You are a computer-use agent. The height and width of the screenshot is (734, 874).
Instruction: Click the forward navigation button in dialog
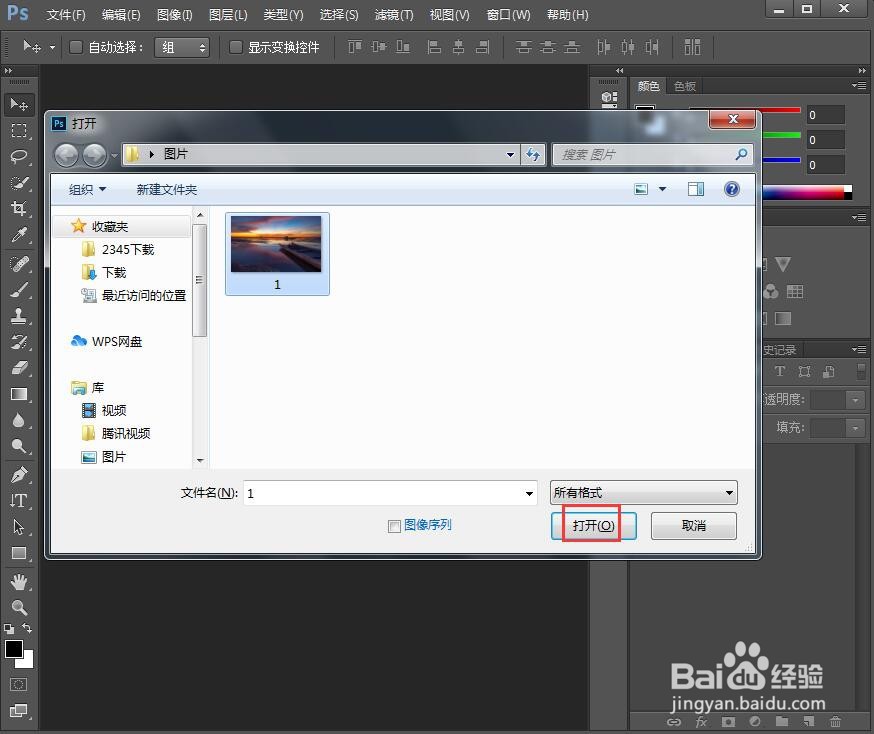coord(94,154)
